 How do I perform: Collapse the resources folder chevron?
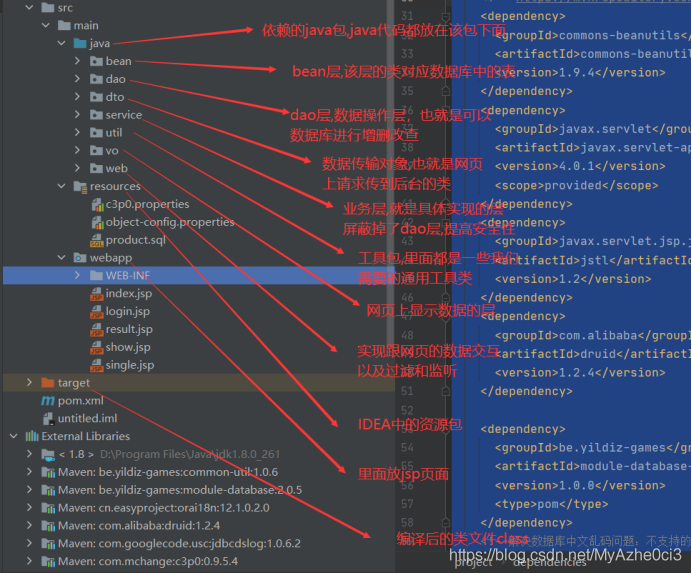pyautogui.click(x=61, y=186)
